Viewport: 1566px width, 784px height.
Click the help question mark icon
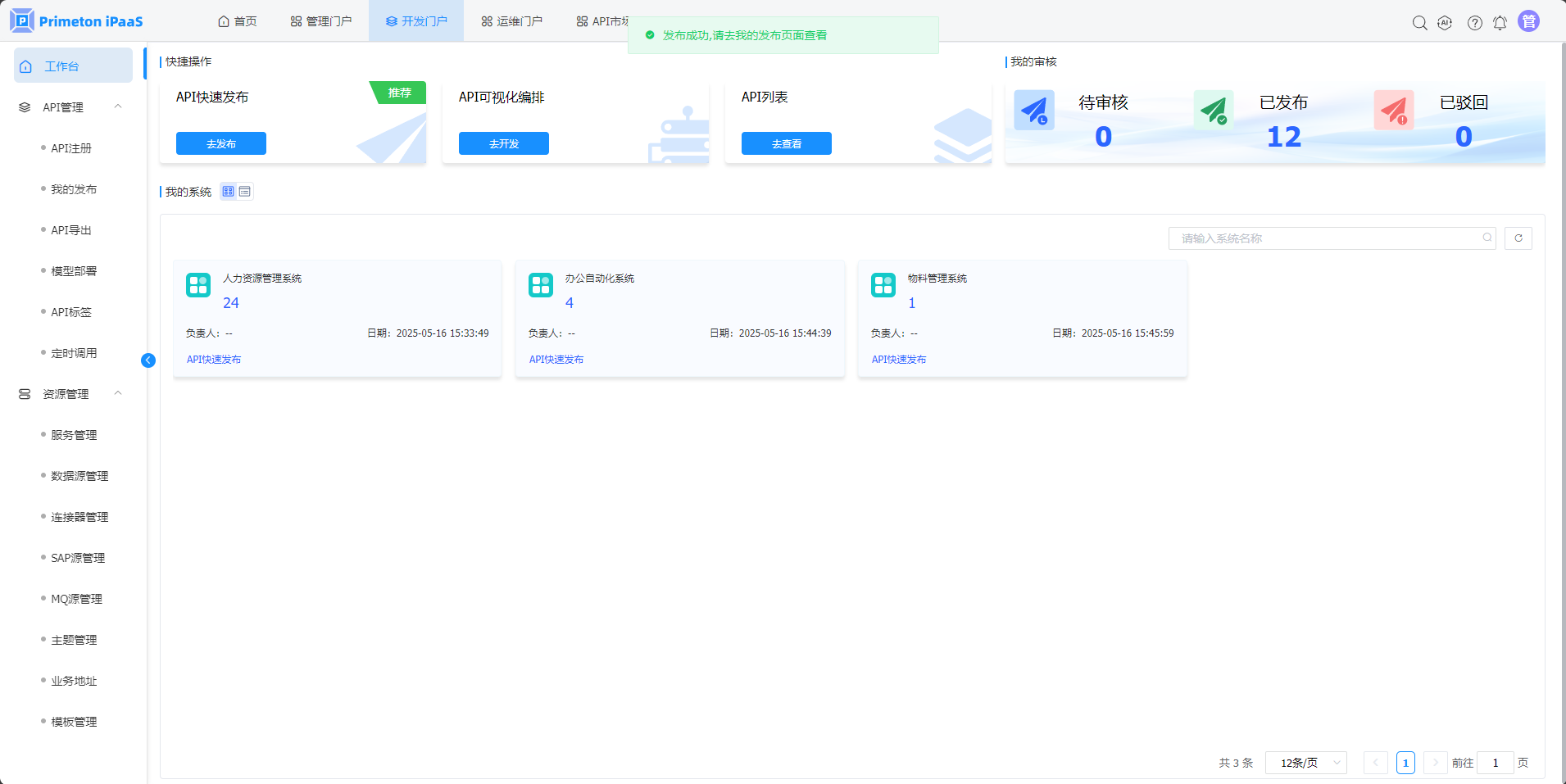pyautogui.click(x=1474, y=23)
